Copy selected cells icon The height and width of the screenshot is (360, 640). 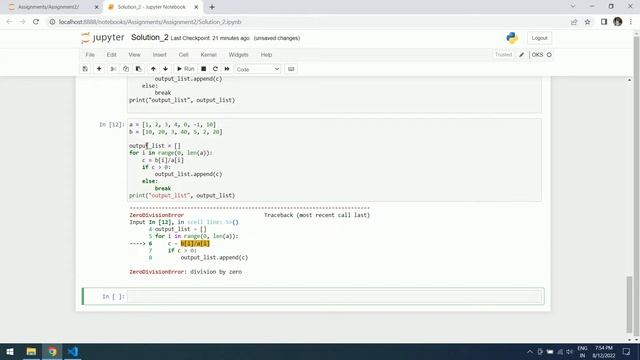126,69
